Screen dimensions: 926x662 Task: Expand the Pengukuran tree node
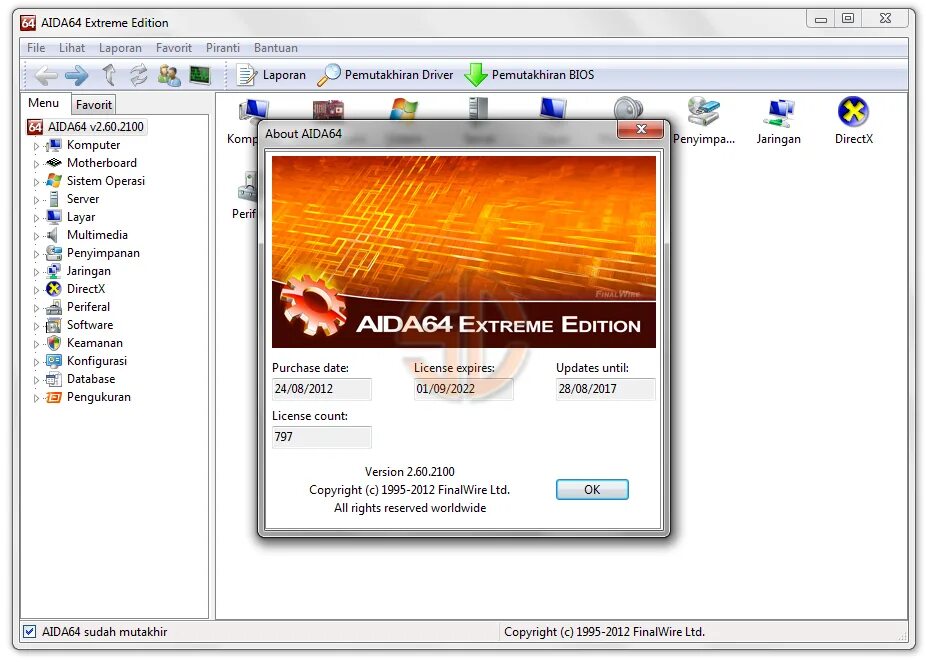(x=36, y=398)
